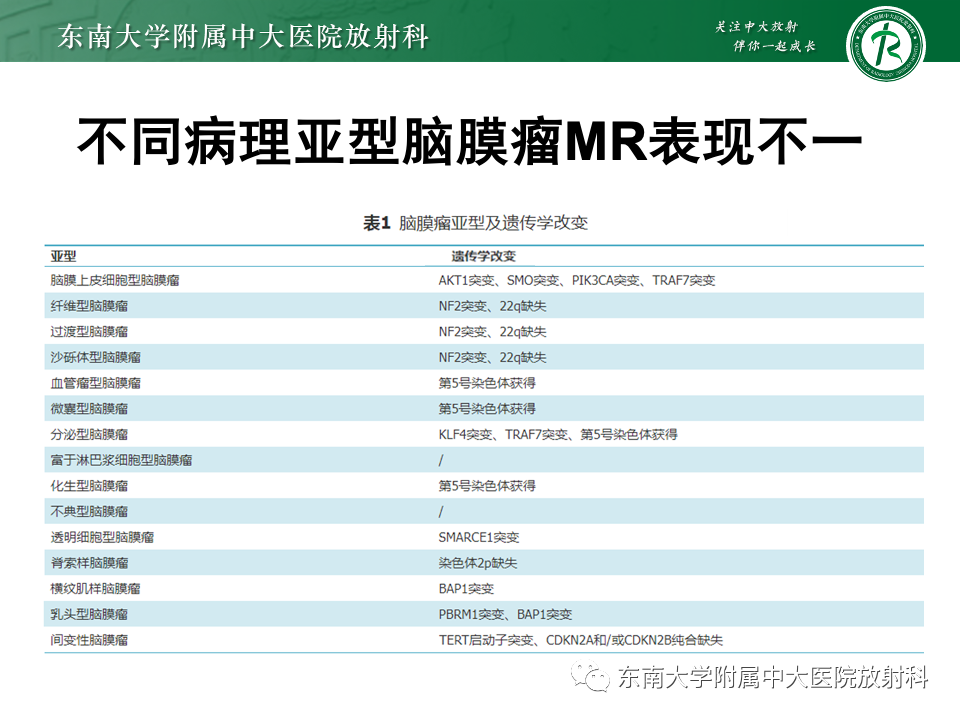Click 第5号染色体获得 in 化生型 row
The image size is (960, 720).
487,486
